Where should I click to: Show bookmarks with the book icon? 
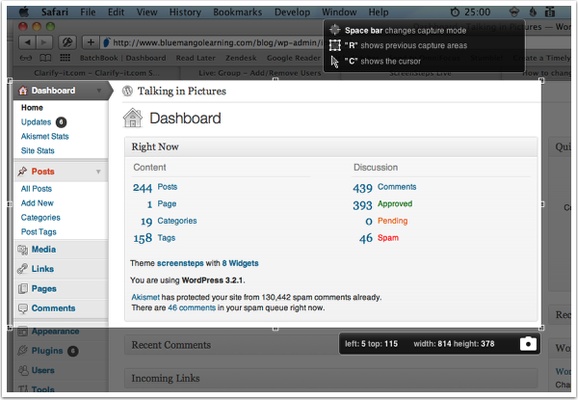point(45,58)
